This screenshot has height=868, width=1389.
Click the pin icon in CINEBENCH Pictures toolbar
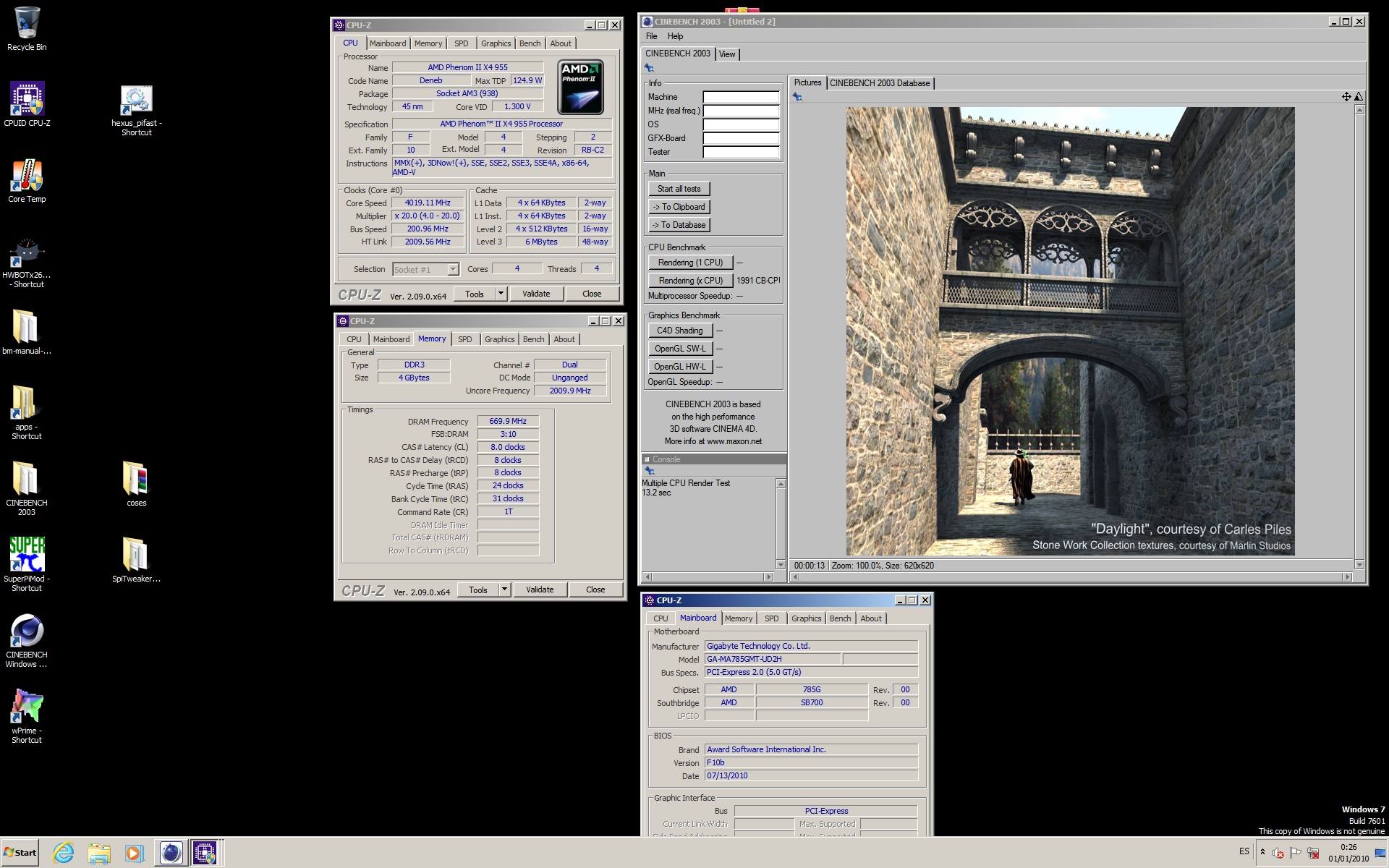(797, 97)
